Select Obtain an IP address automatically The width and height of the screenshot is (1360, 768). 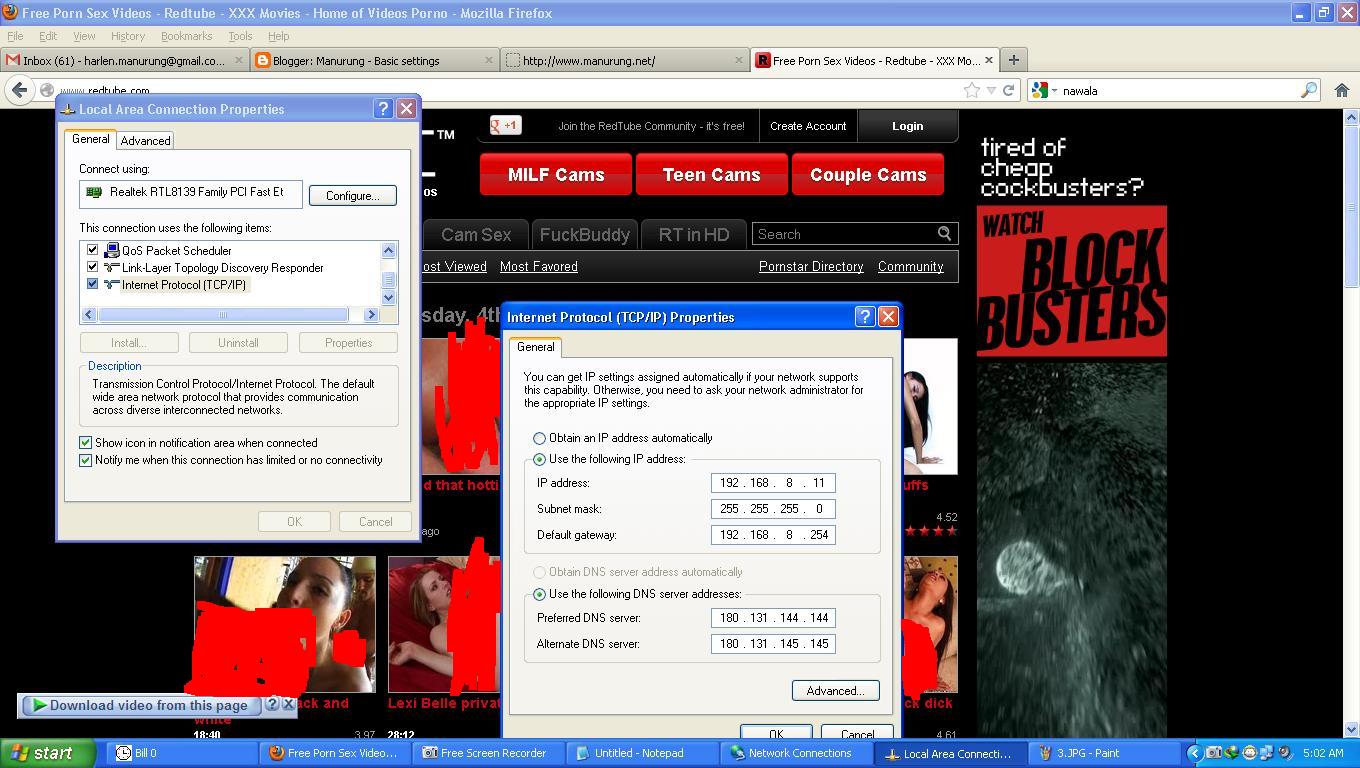coord(540,438)
